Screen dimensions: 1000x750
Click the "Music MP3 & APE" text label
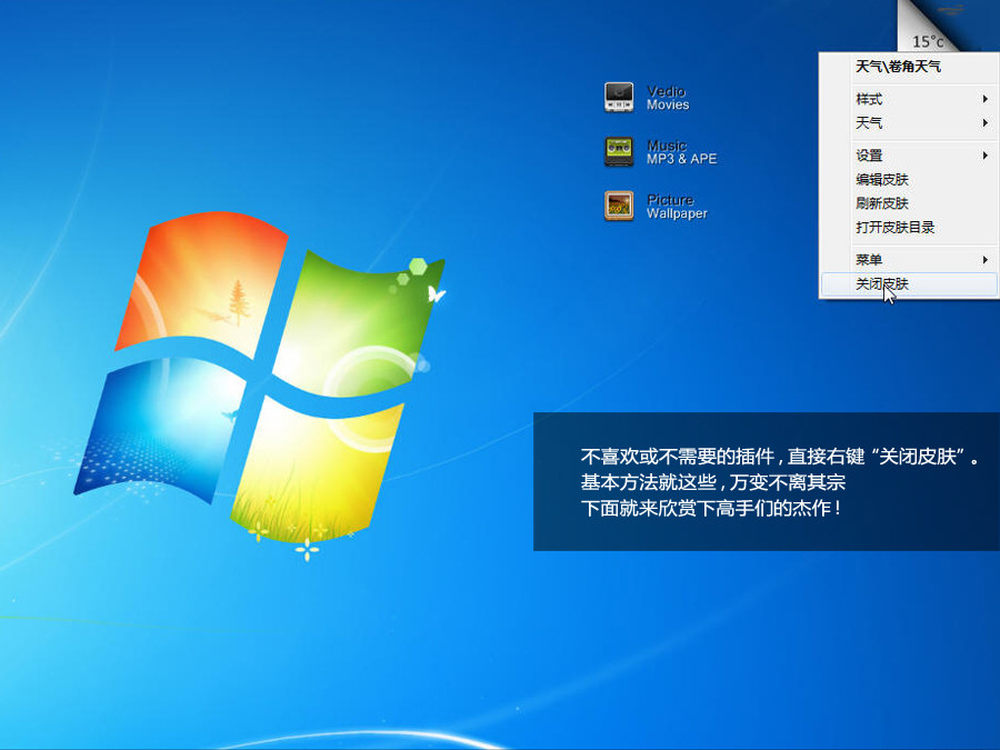click(681, 152)
